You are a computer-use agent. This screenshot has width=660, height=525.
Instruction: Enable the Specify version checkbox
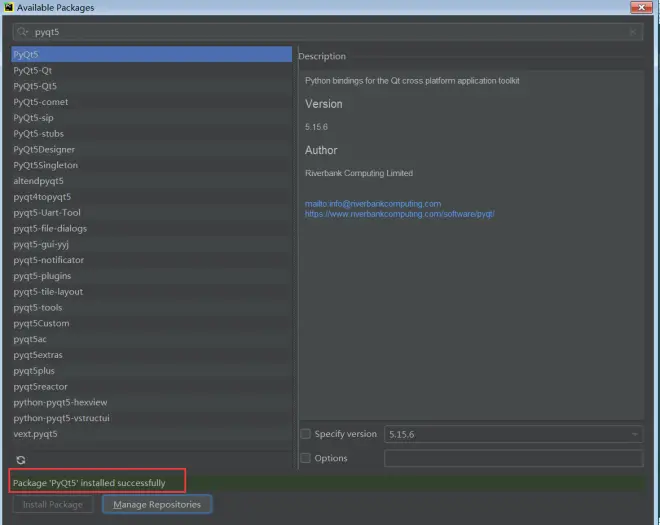coord(306,434)
